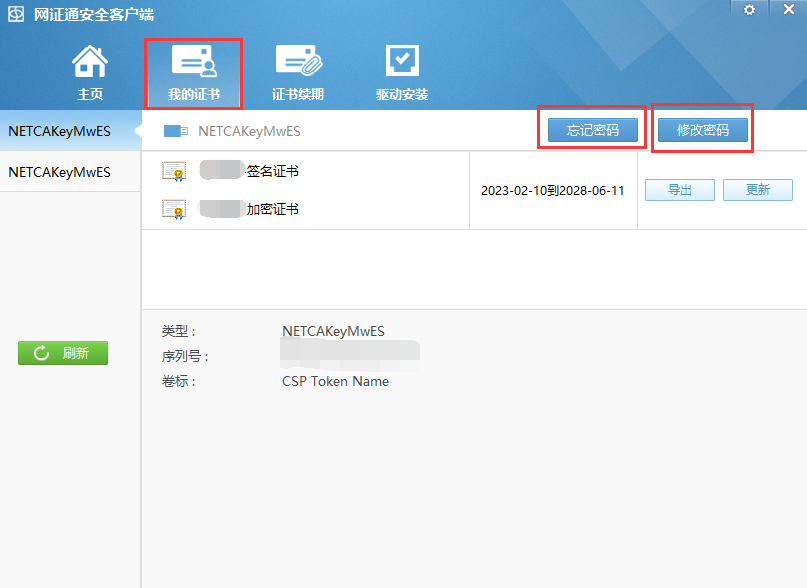Close the 网证通安全客户端 window

coord(786,9)
